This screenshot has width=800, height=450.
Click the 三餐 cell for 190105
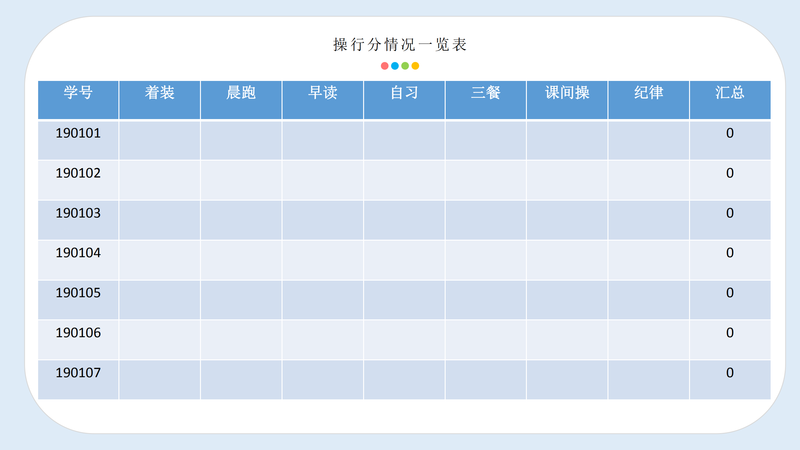click(x=486, y=300)
